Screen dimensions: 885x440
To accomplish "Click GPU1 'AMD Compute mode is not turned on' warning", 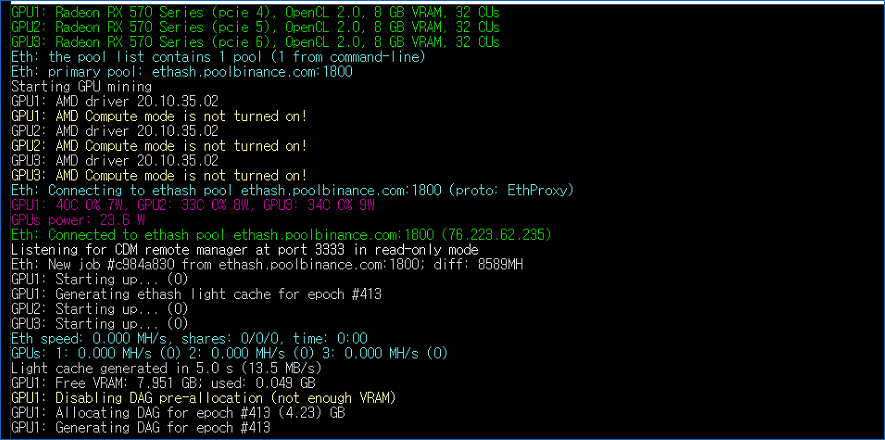I will tap(159, 116).
